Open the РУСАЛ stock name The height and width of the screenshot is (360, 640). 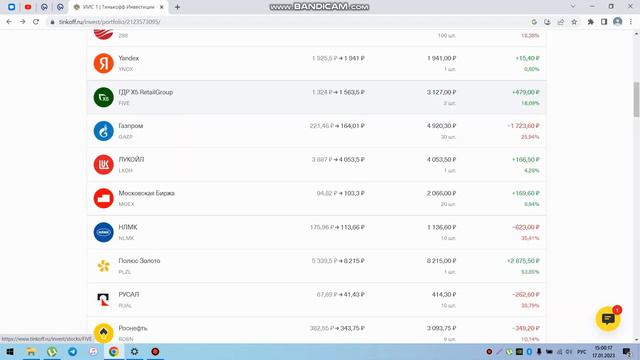[x=129, y=294]
